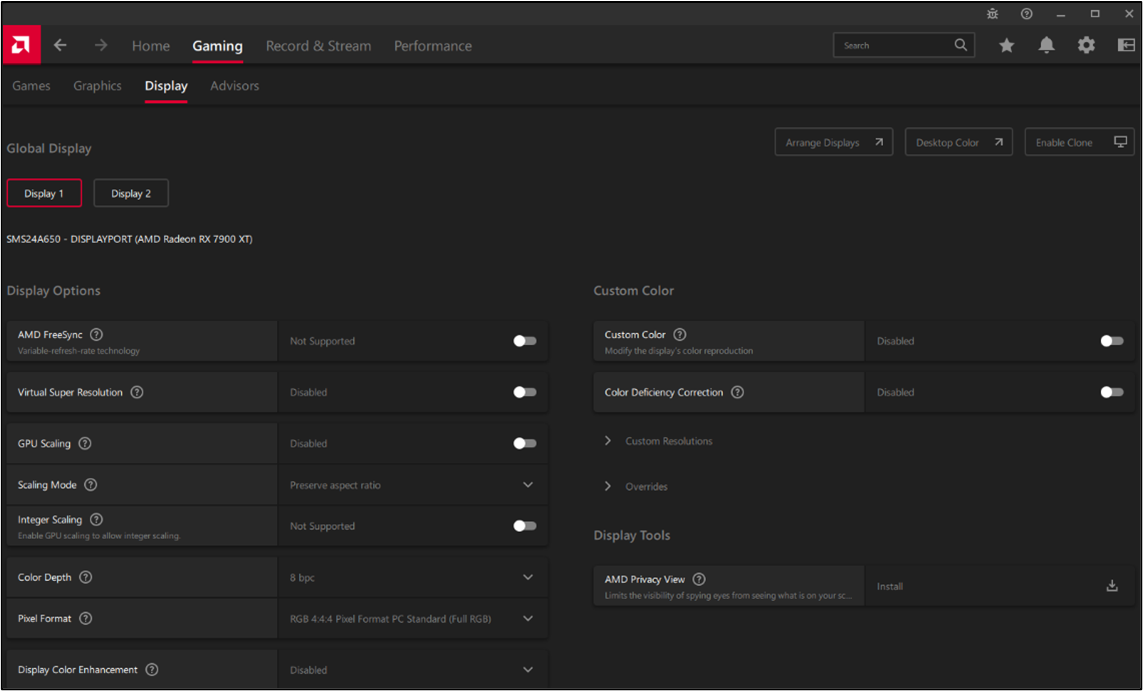Open notifications bell icon
Screen dimensions: 1143x691
pyautogui.click(x=1047, y=45)
